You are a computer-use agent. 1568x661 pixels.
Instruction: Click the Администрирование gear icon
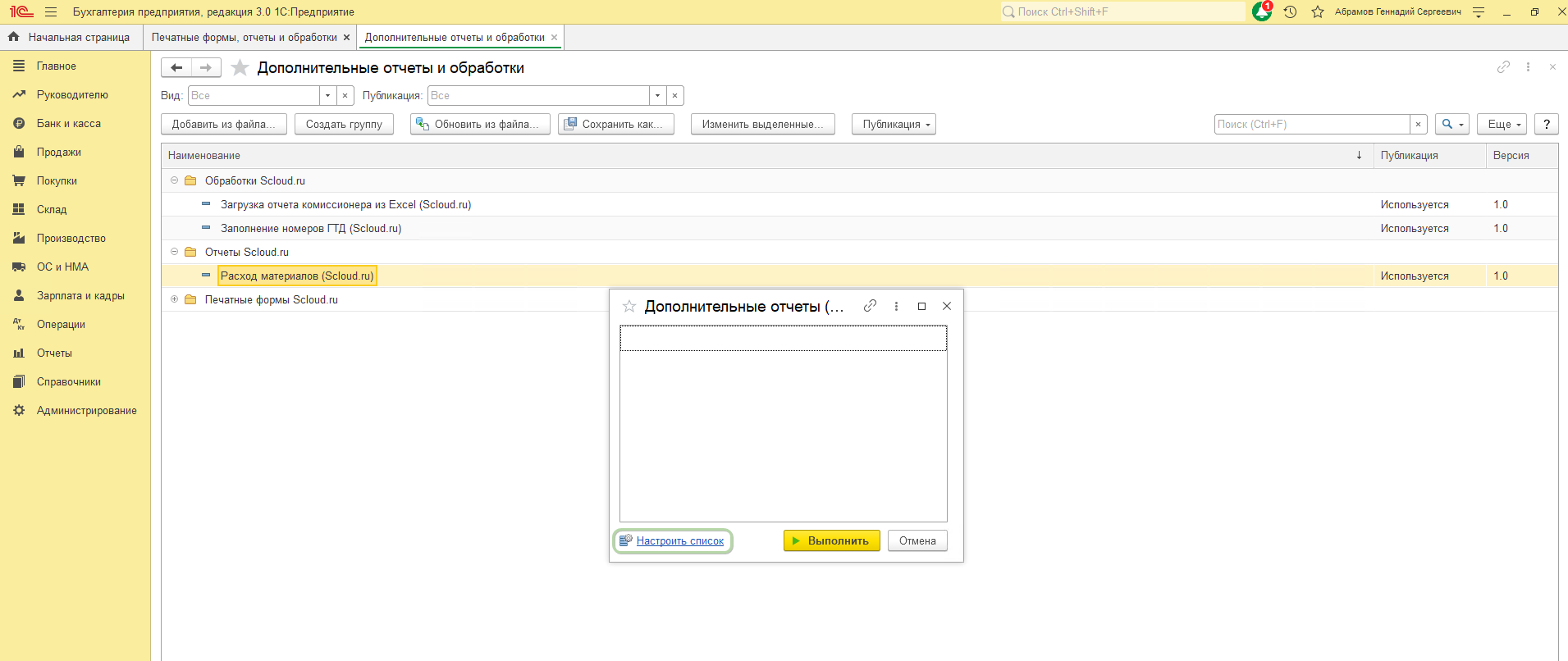click(x=19, y=410)
